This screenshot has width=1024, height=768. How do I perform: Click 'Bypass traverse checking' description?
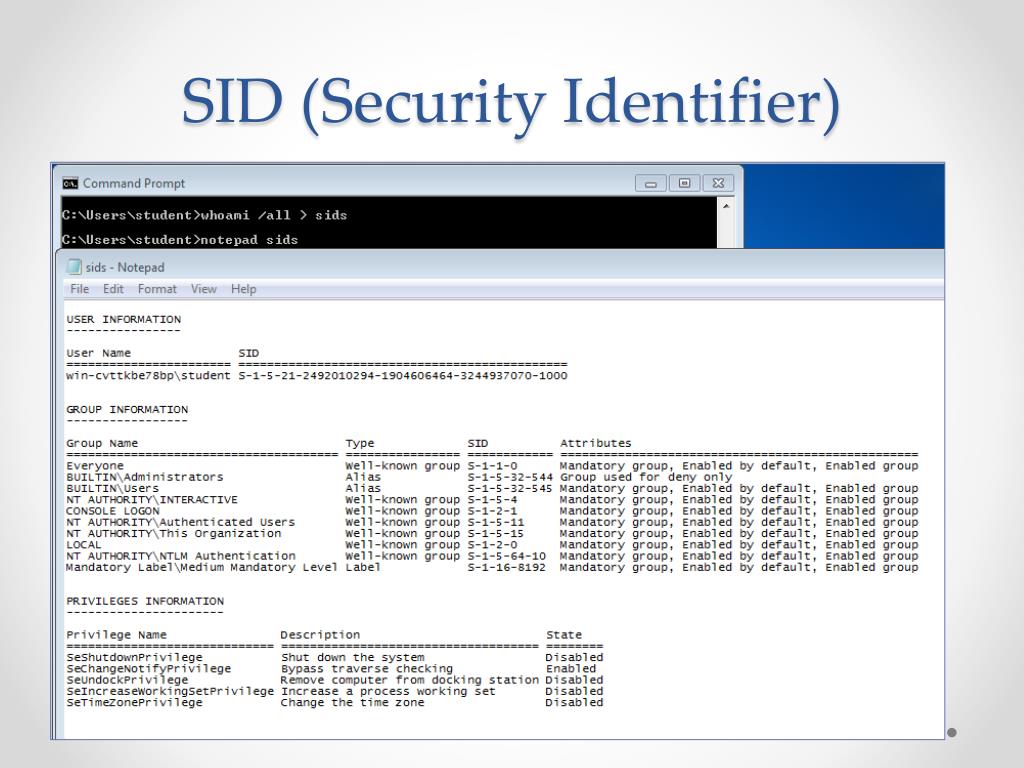pyautogui.click(x=366, y=669)
